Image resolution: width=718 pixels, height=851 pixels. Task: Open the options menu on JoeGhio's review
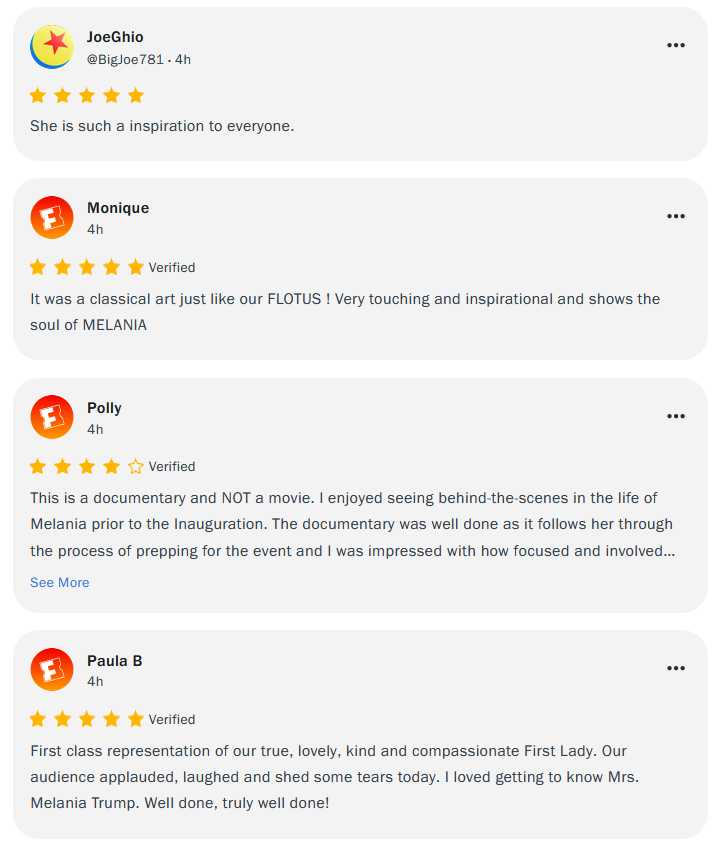676,45
